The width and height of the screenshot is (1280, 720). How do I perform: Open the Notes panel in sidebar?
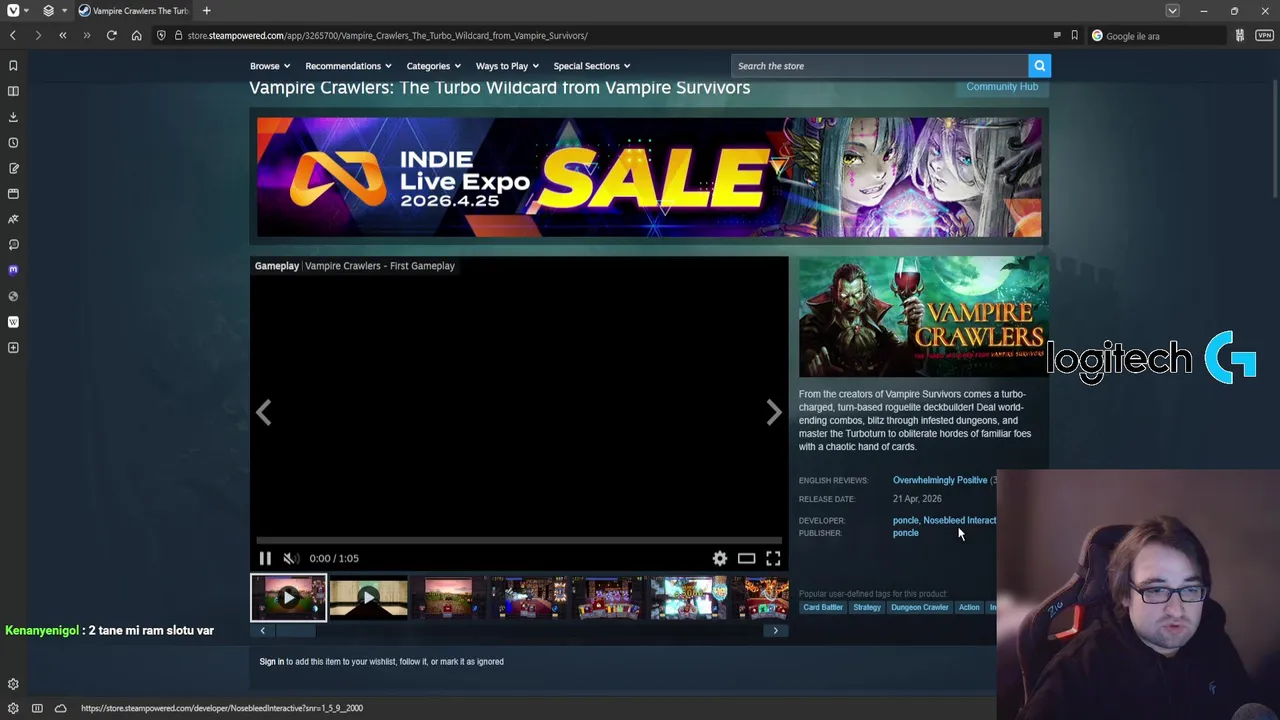click(13, 168)
